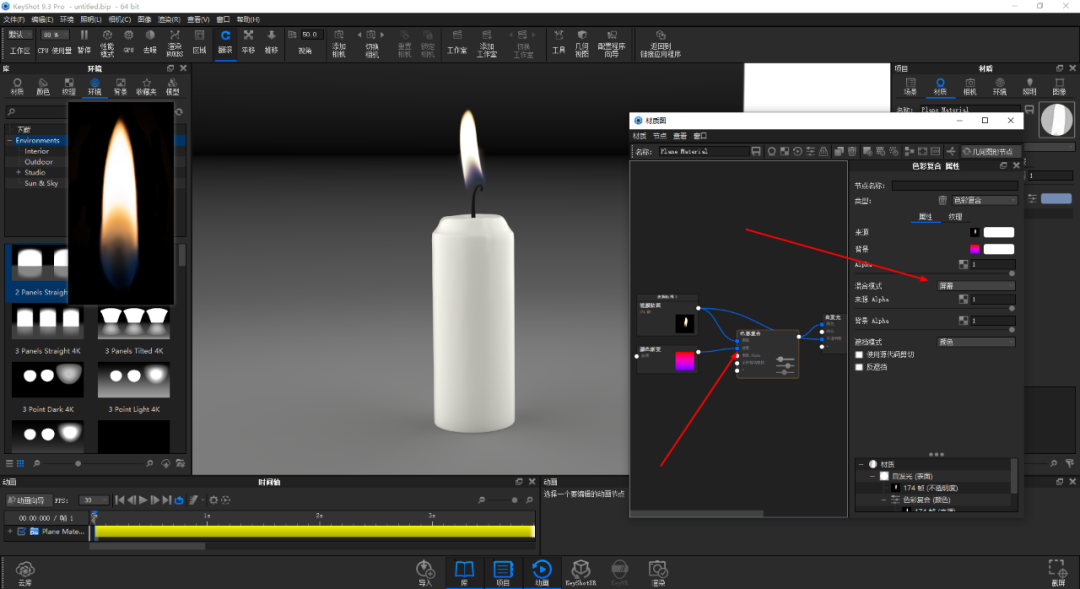The width and height of the screenshot is (1080, 589).
Task: Open the node type dropdown
Action: [x=984, y=200]
